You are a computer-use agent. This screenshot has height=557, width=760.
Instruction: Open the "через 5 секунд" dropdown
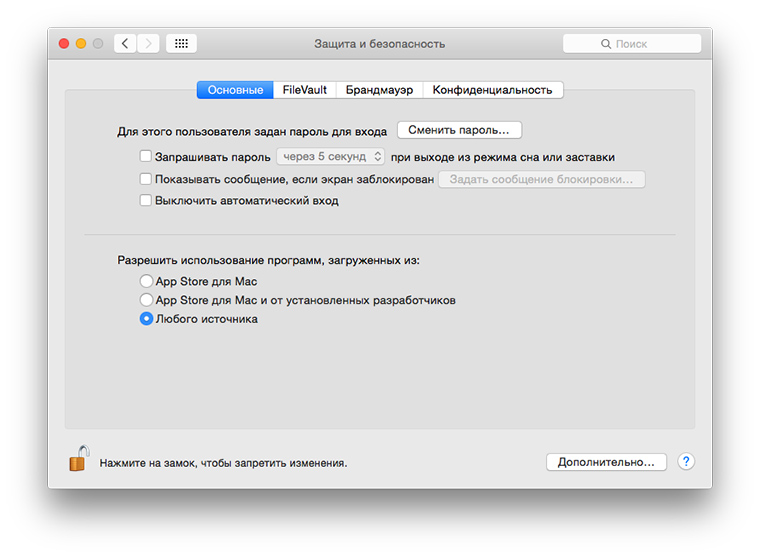[331, 157]
